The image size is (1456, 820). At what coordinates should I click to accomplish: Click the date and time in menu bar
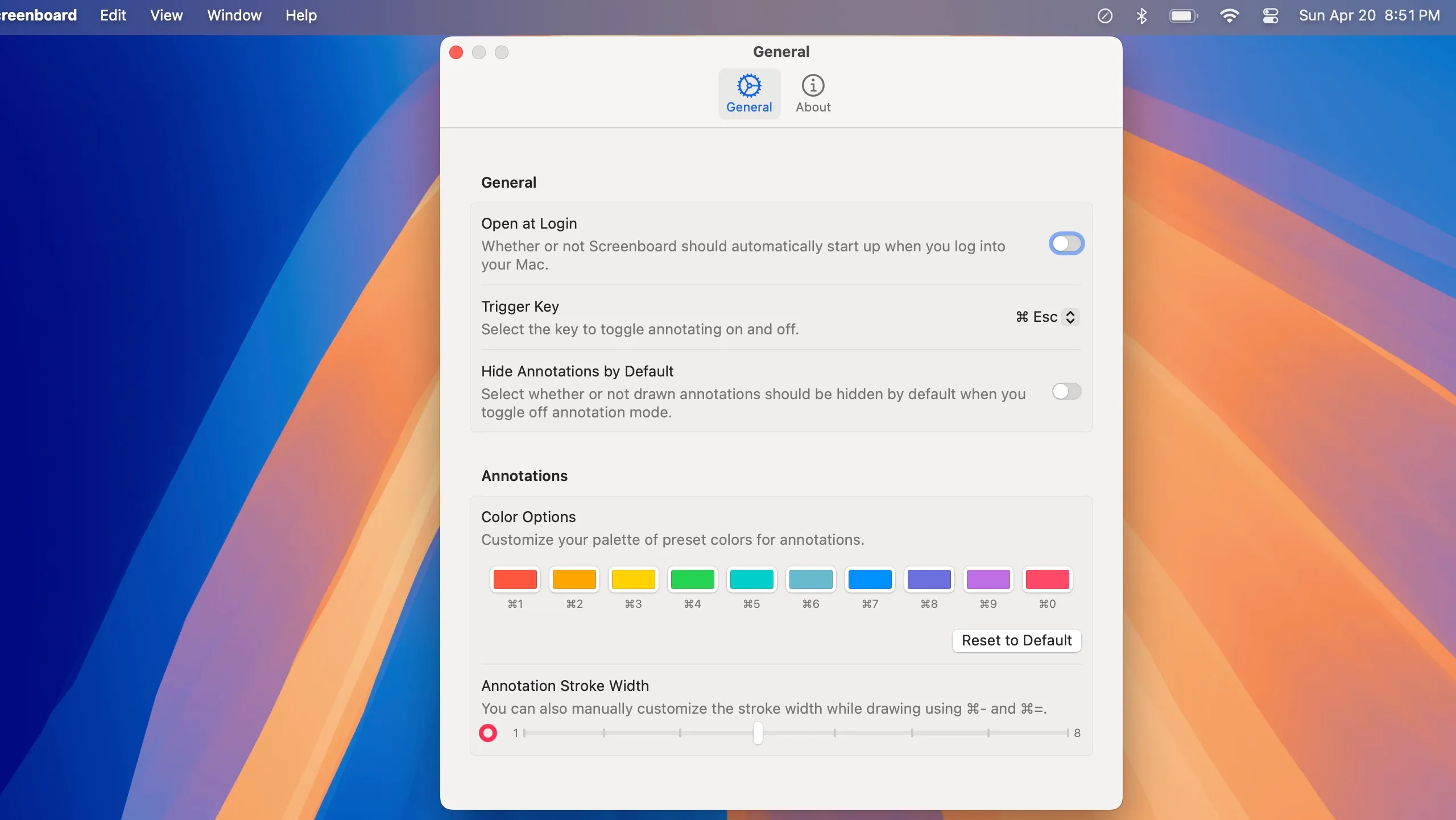click(x=1370, y=15)
